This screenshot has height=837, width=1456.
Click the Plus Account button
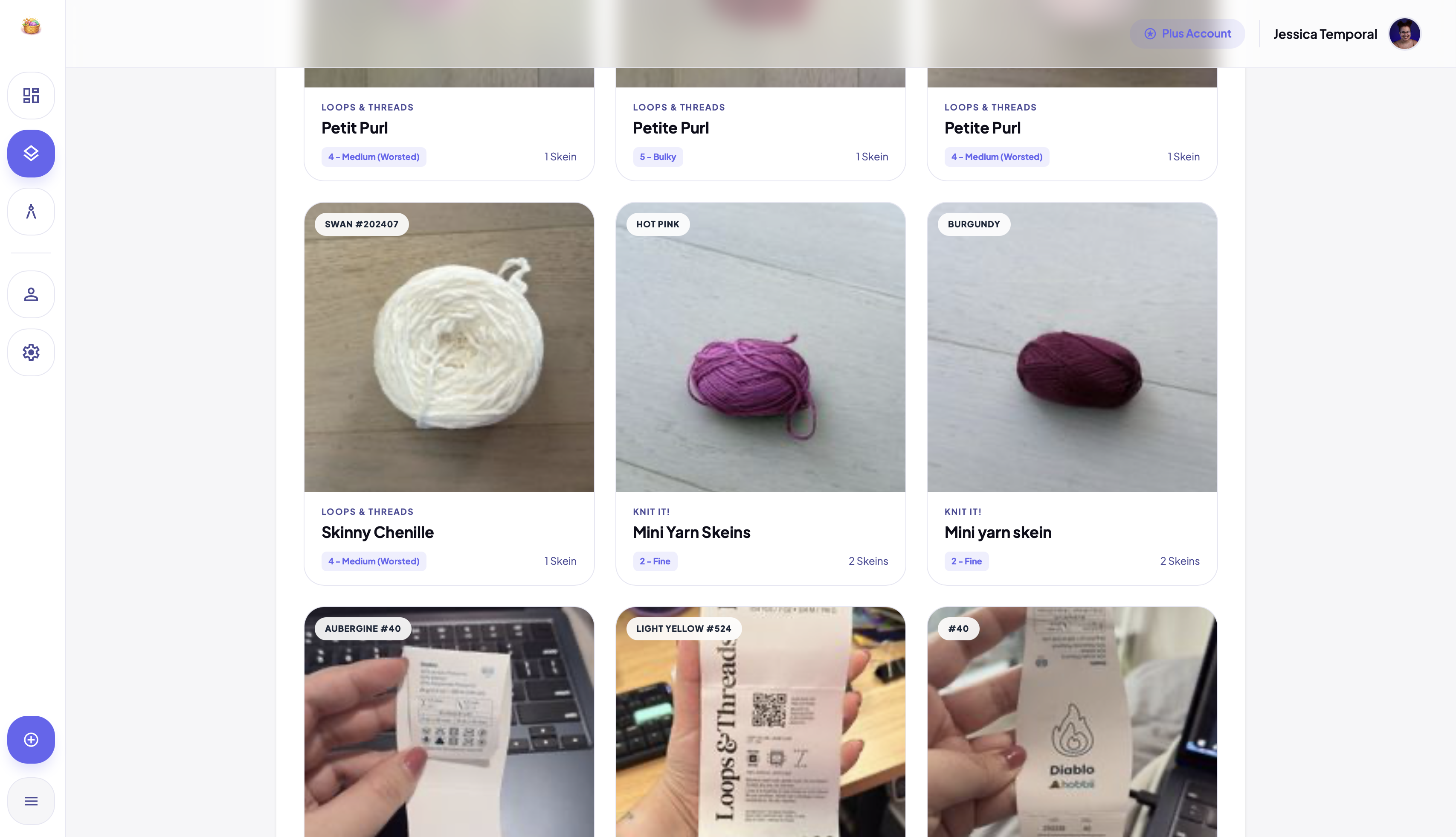tap(1186, 33)
